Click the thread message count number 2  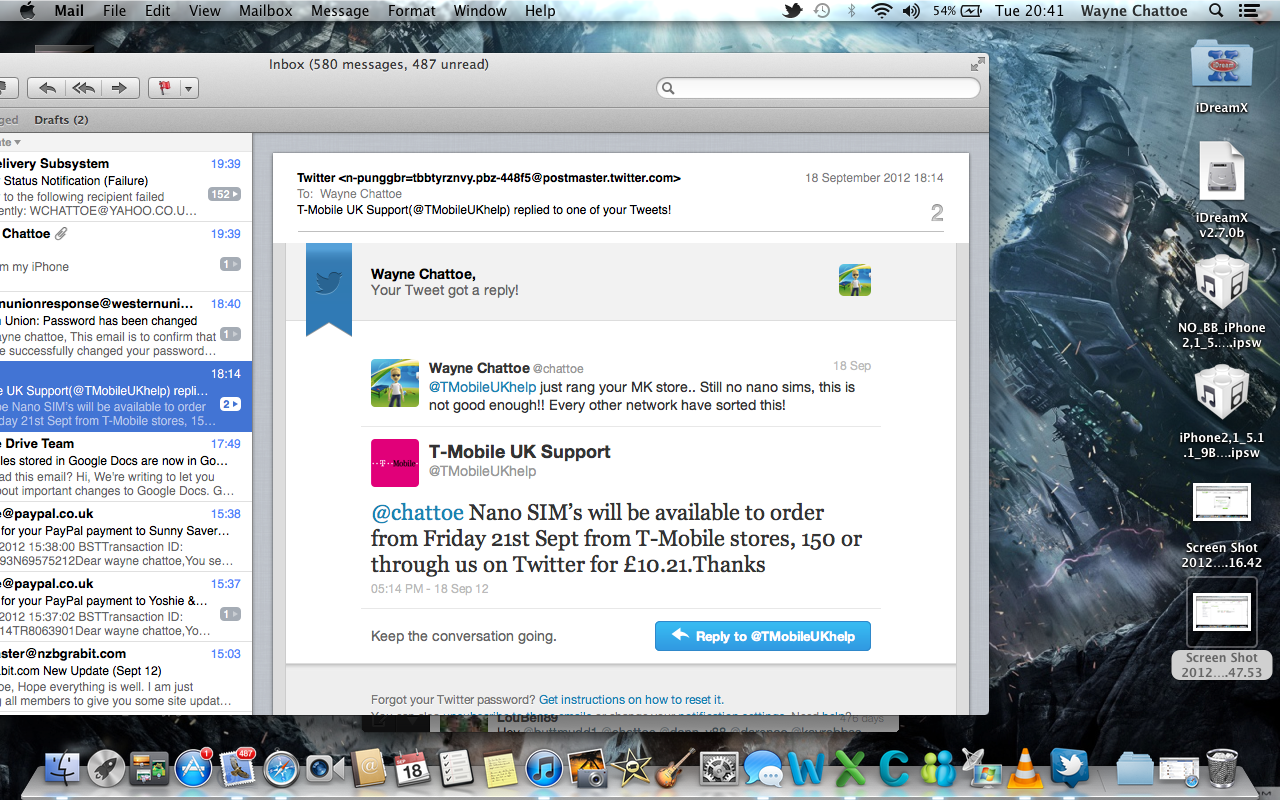click(937, 213)
